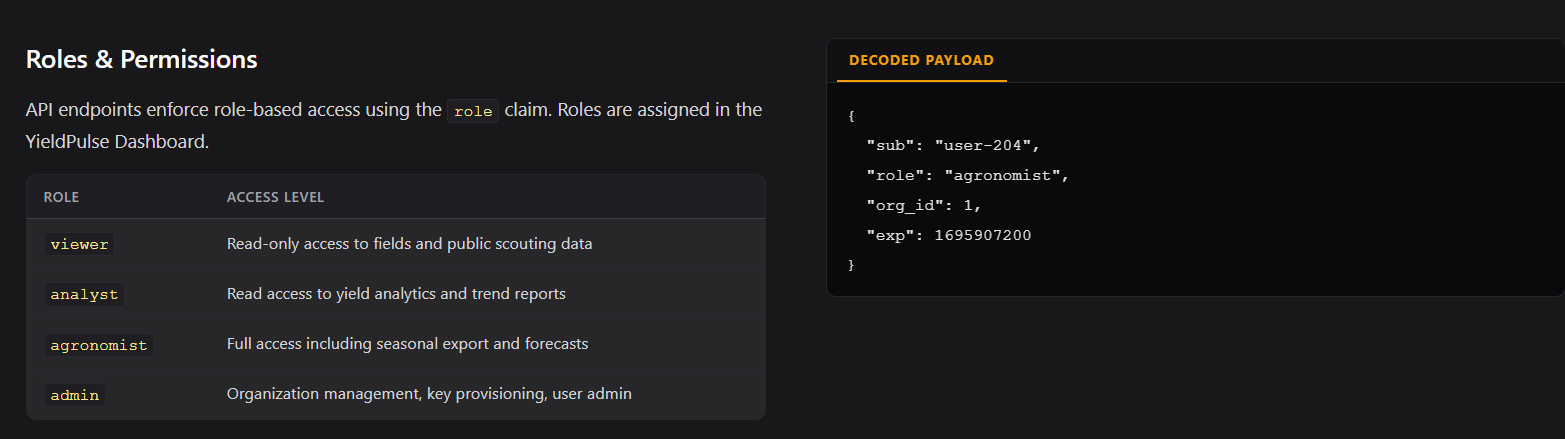Click the agronomist full access description
The image size is (1565, 439).
pos(407,344)
